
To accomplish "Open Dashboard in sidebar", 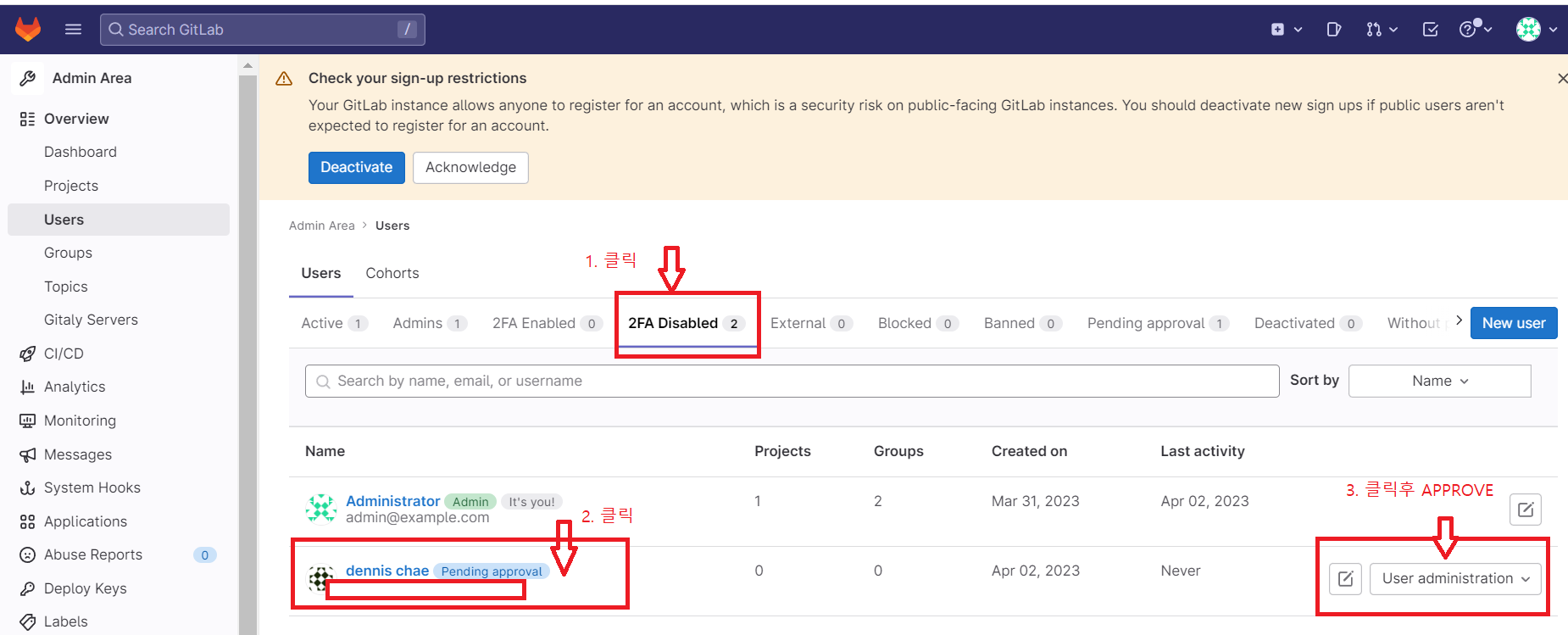I will [81, 152].
